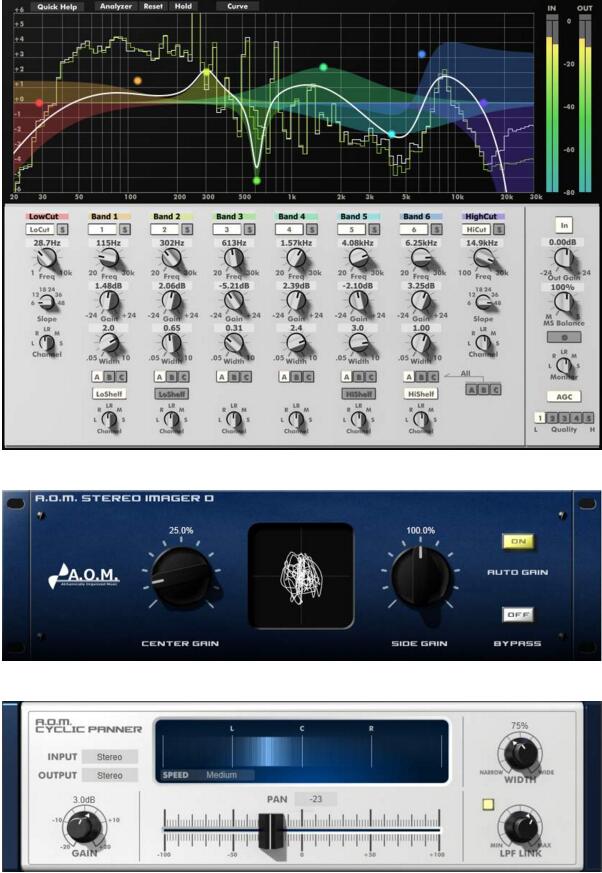Viewport: 602px width, 873px height.
Task: Open the Cyclic Panner Output Stereo selector
Action: point(110,775)
